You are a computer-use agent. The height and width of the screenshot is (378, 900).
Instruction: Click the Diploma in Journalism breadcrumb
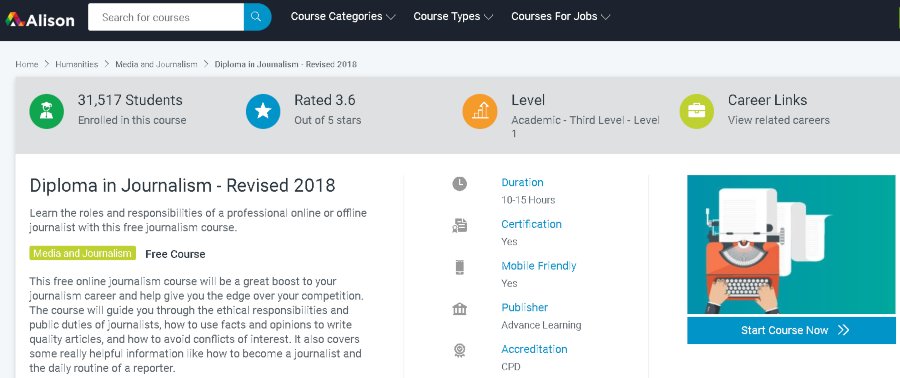[x=285, y=64]
